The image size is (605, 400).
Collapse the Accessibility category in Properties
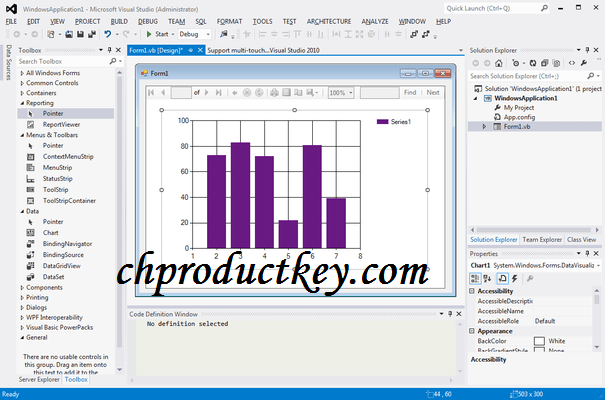[471, 291]
